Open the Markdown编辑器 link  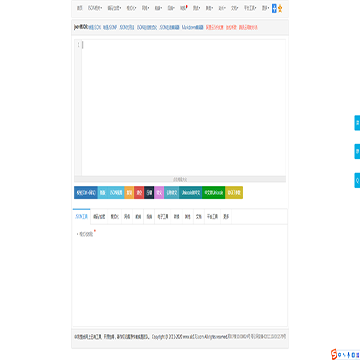tap(193, 28)
